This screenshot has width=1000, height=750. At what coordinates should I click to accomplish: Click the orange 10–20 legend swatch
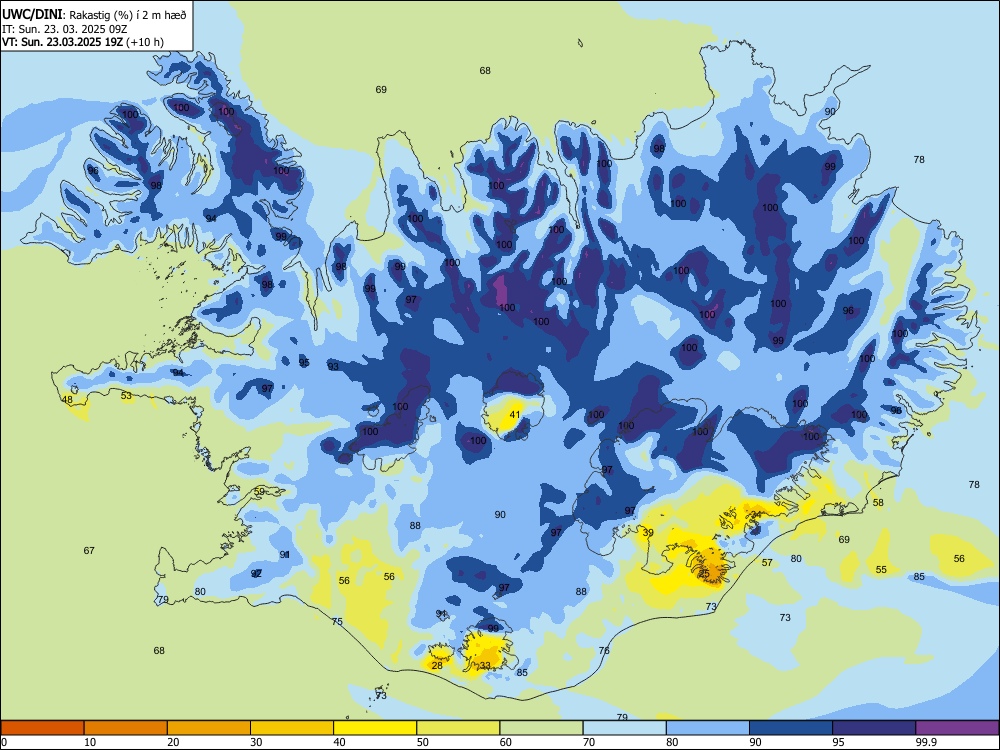click(x=126, y=728)
